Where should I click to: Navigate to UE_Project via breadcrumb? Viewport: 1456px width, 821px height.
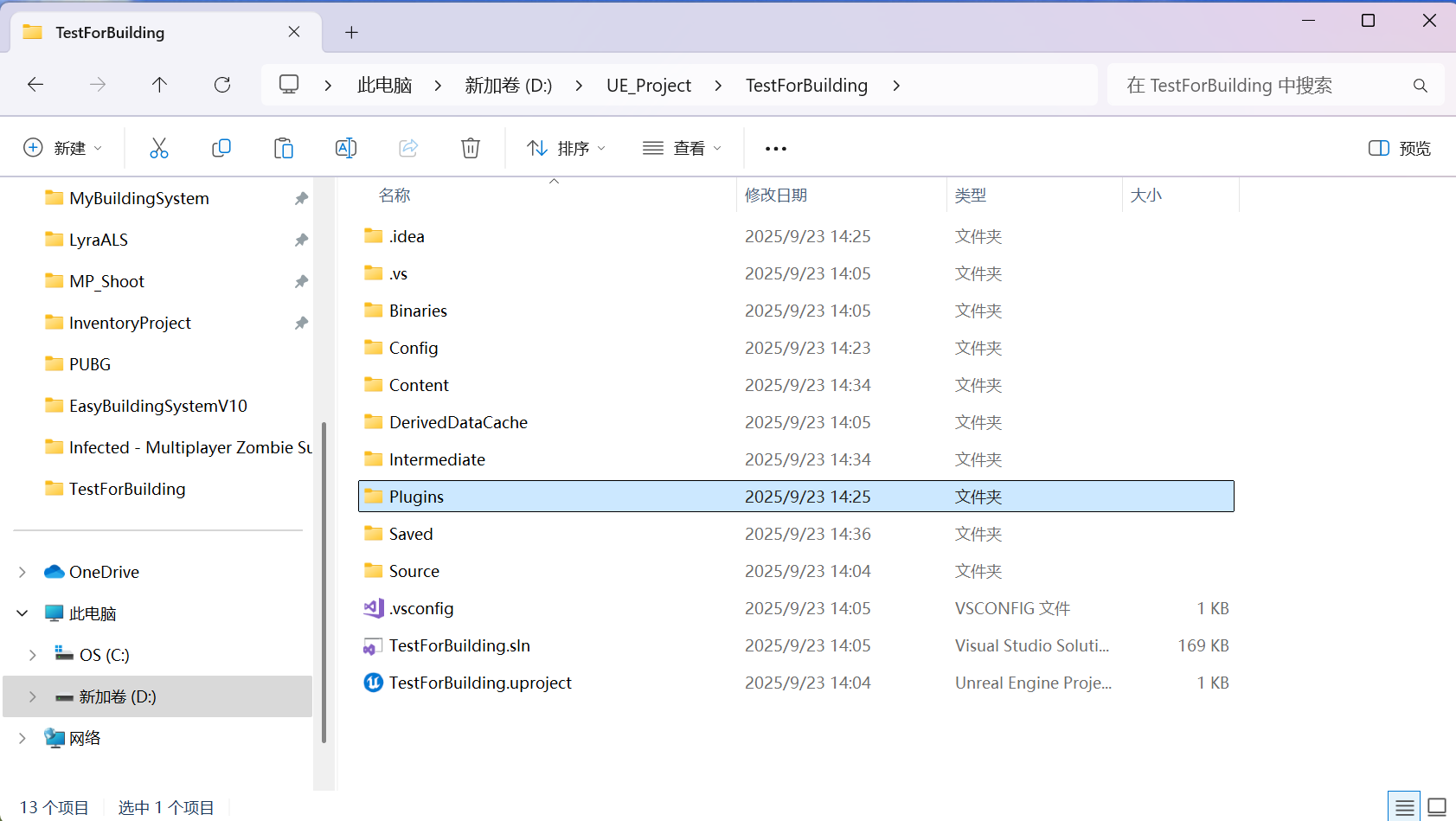[x=648, y=84]
